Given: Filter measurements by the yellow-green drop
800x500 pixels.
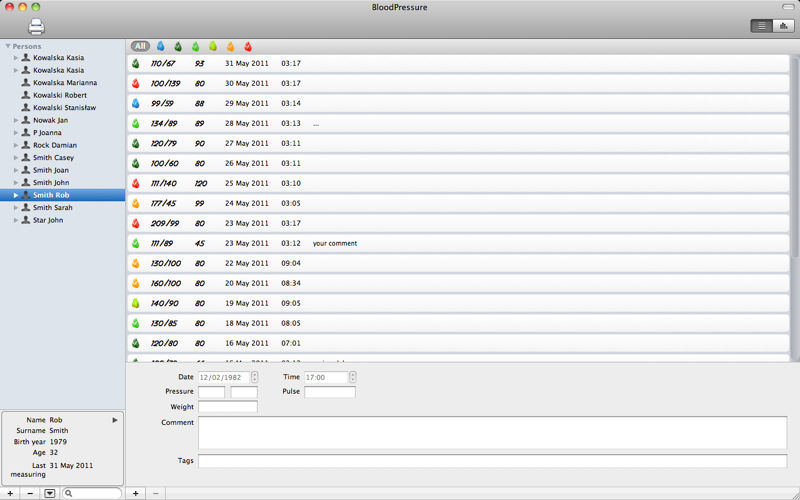Looking at the screenshot, I should tap(212, 46).
